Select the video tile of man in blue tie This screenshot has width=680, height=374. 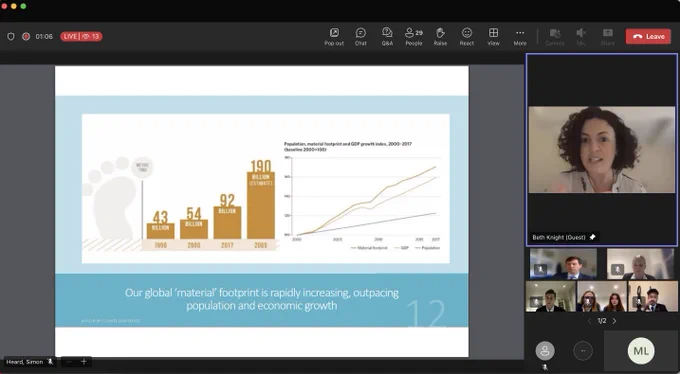point(563,264)
